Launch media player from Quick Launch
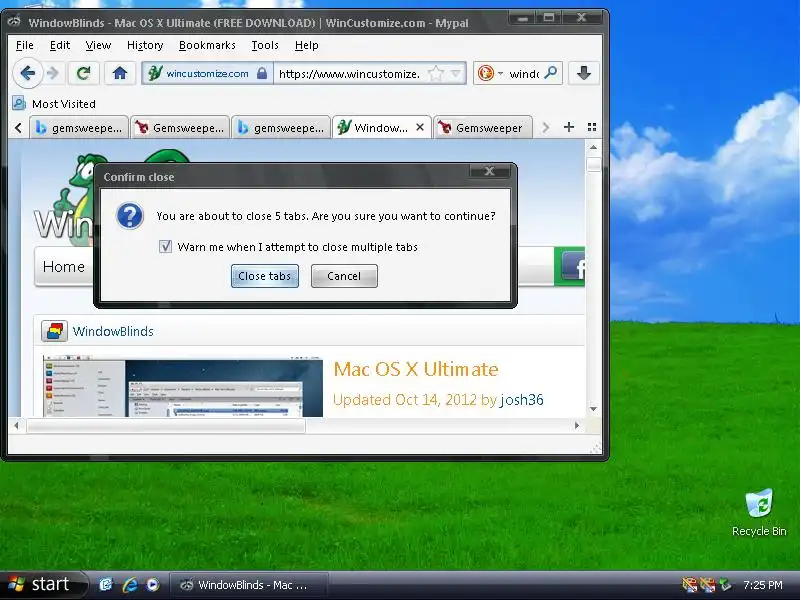 click(153, 585)
